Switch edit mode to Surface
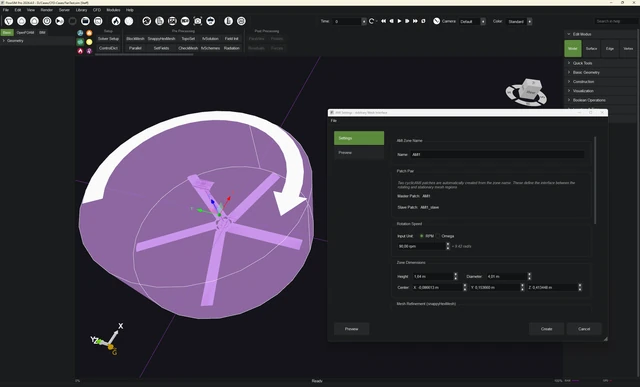 (x=591, y=49)
